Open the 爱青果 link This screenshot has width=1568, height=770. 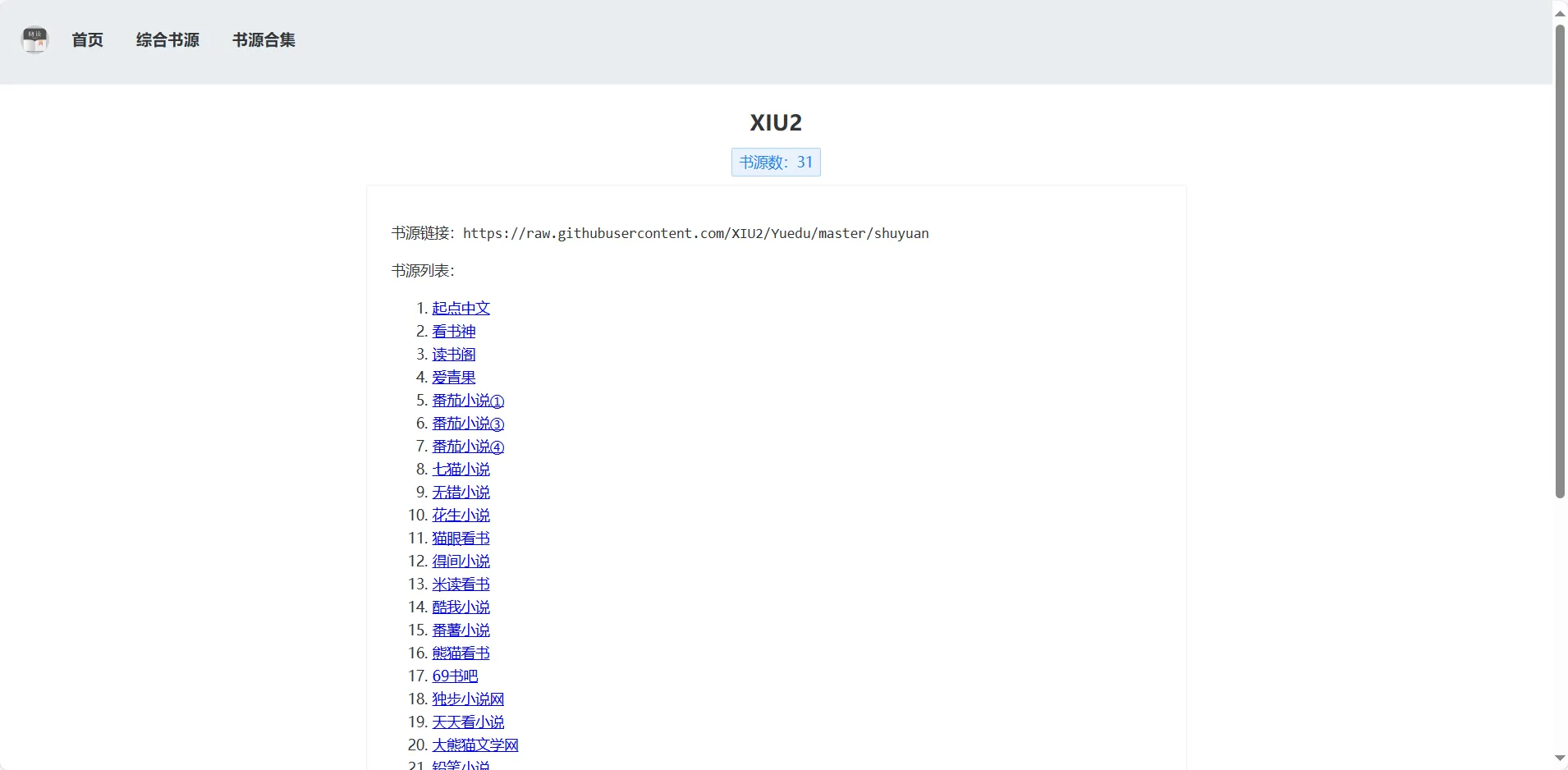pos(454,377)
